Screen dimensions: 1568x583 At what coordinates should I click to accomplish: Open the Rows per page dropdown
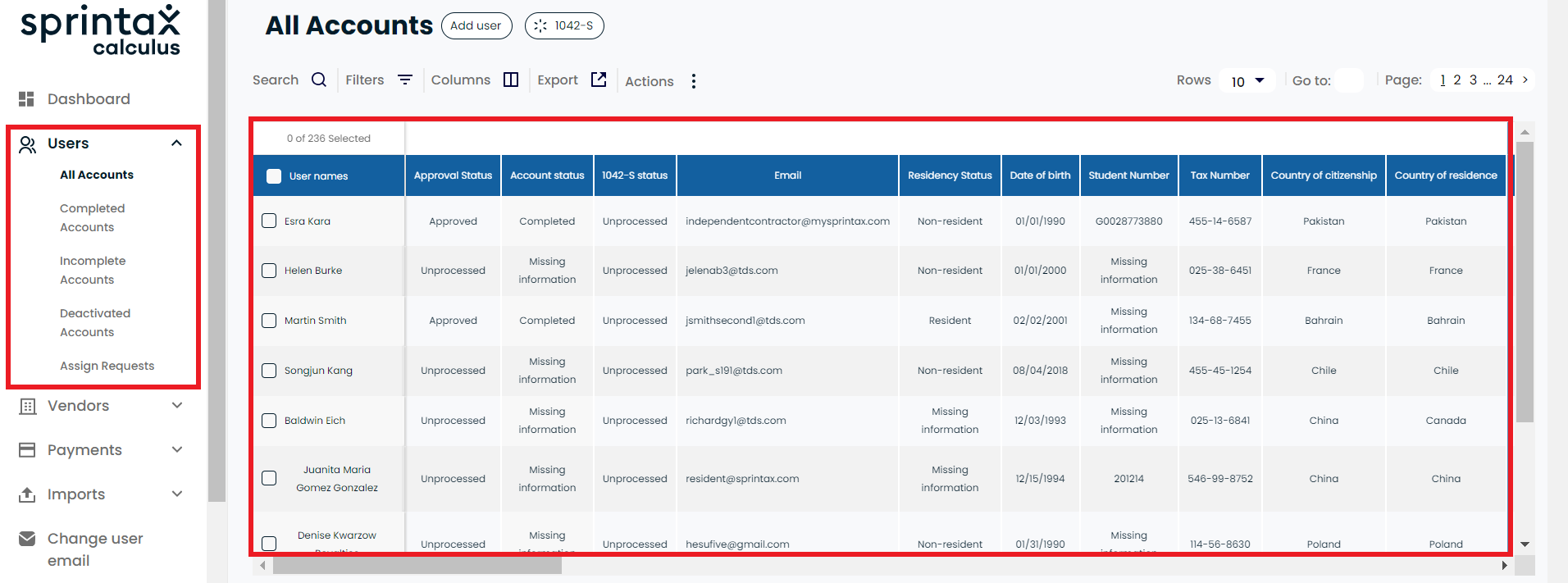tap(1247, 80)
